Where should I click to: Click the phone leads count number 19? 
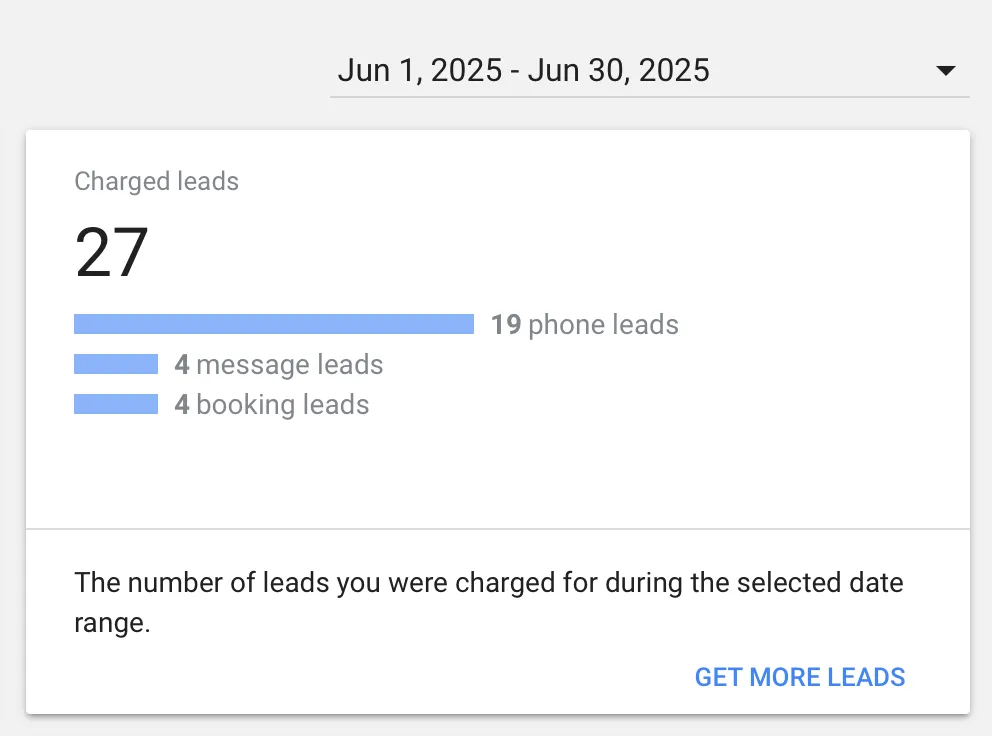[505, 324]
